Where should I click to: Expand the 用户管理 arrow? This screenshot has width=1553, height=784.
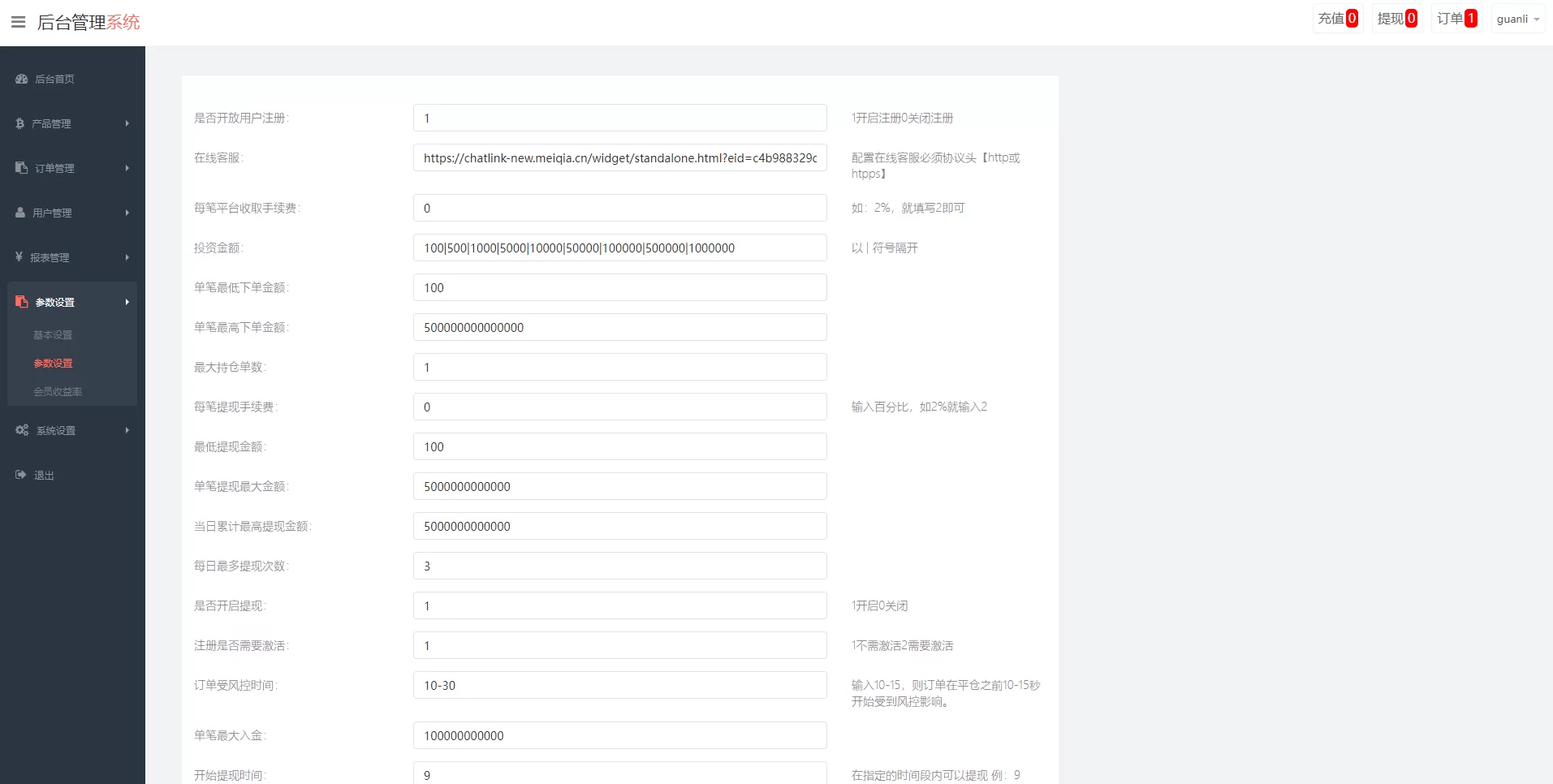pyautogui.click(x=127, y=213)
